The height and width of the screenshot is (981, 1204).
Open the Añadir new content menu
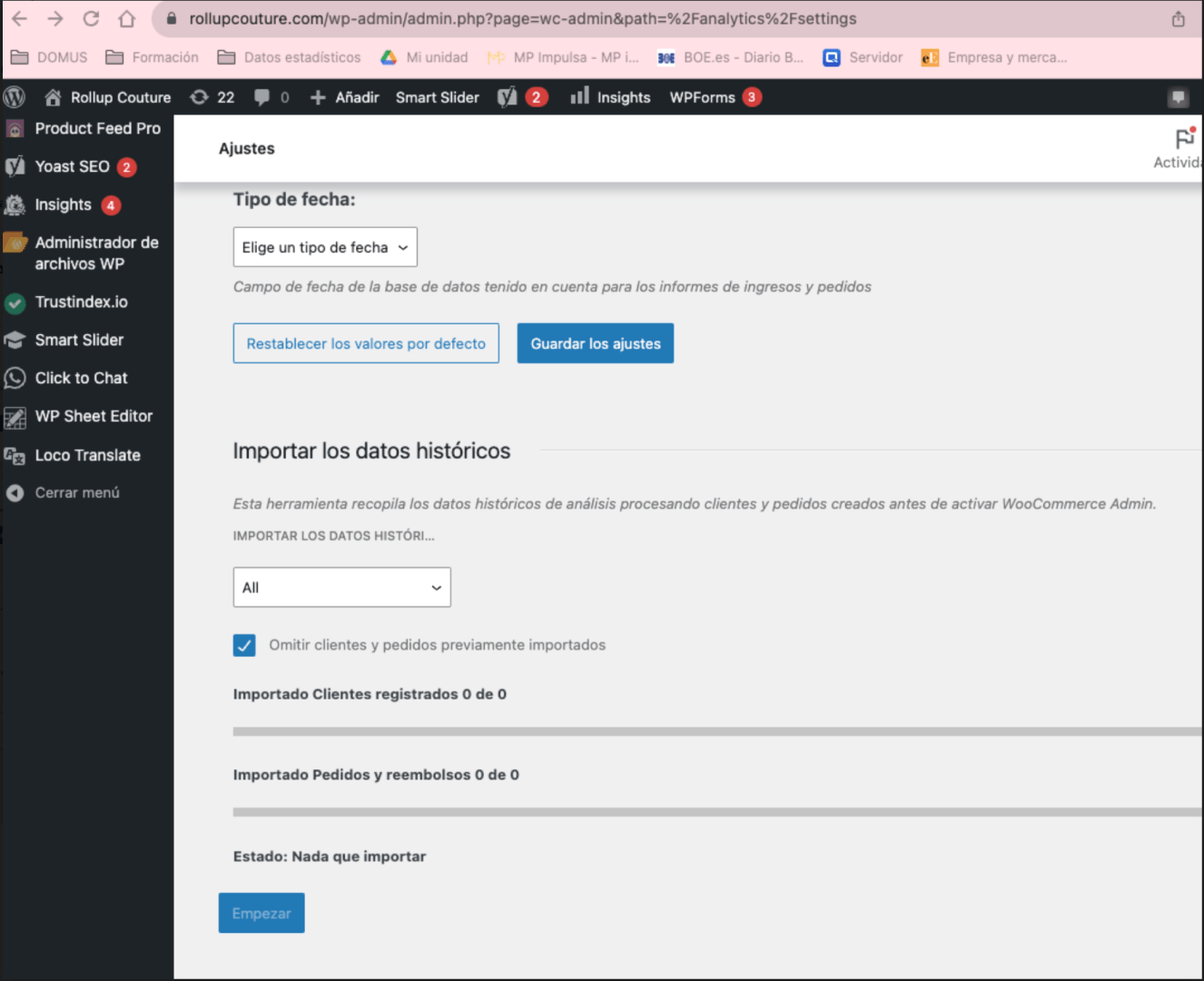pos(344,97)
